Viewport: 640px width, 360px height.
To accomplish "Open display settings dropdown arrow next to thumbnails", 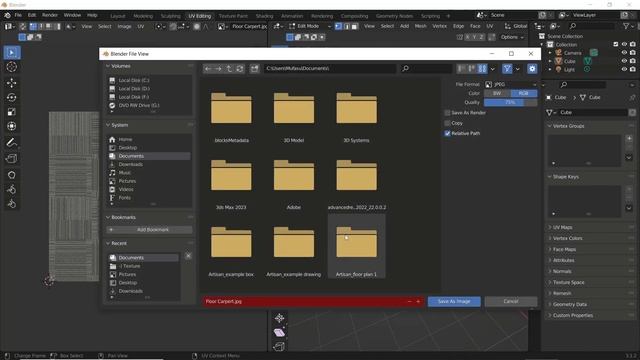I will click(x=493, y=69).
